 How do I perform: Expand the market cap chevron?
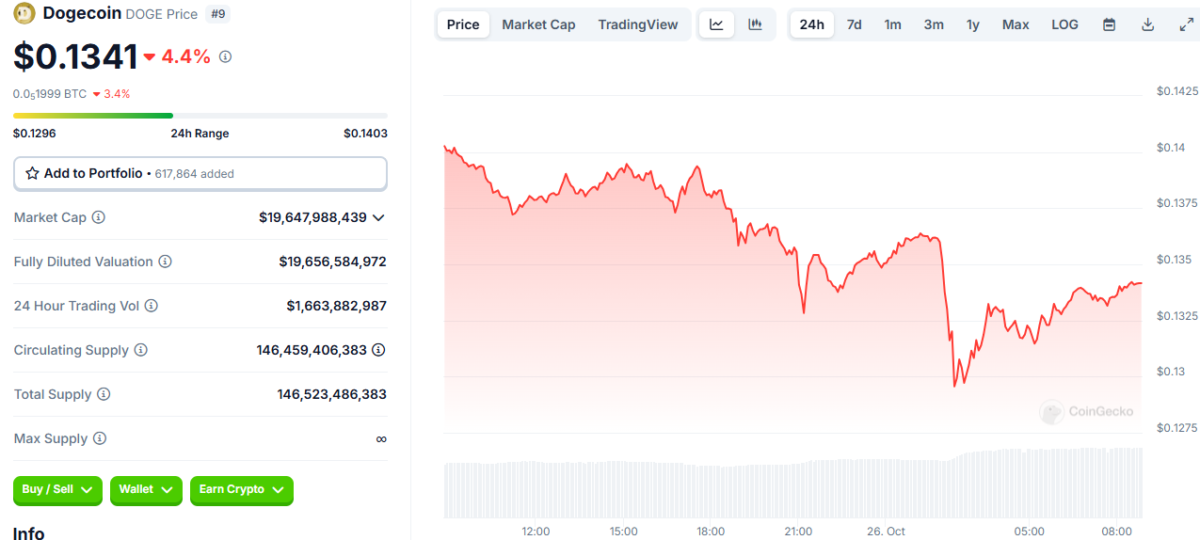(379, 217)
